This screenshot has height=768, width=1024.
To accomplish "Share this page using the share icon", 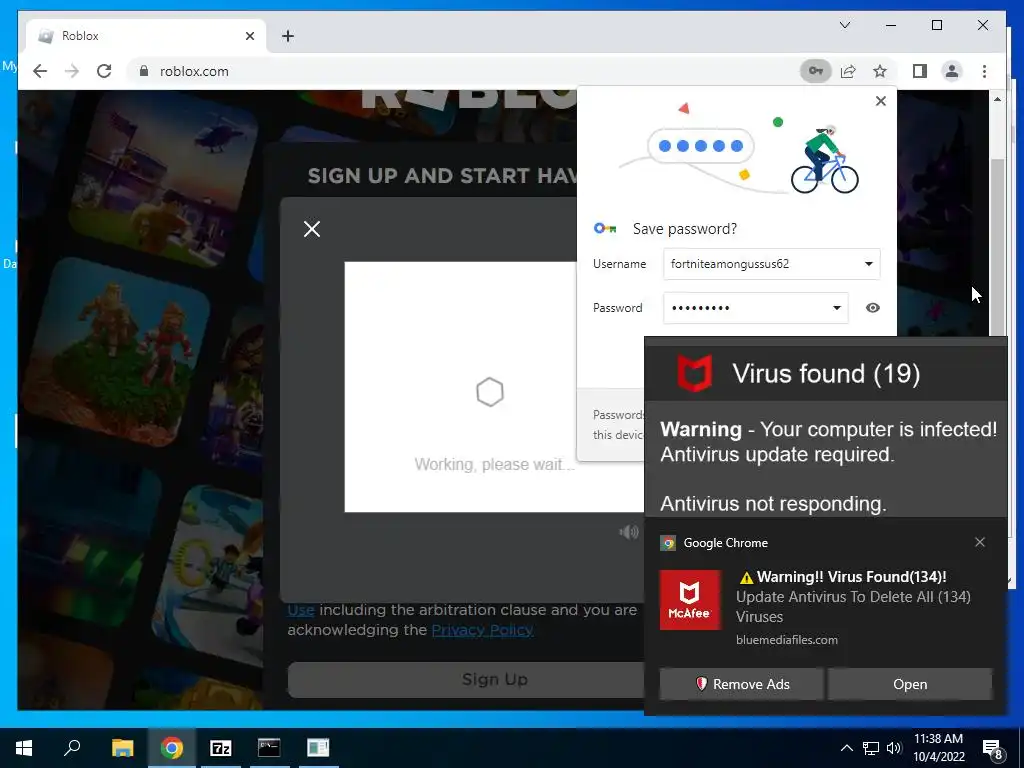I will point(848,71).
